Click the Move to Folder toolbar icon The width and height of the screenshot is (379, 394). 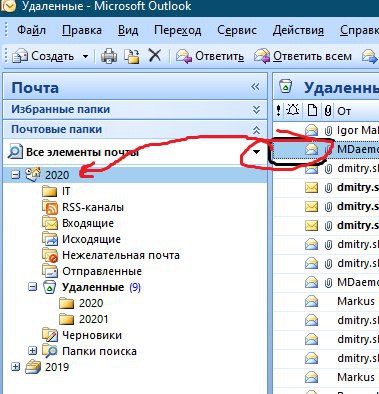(x=132, y=56)
